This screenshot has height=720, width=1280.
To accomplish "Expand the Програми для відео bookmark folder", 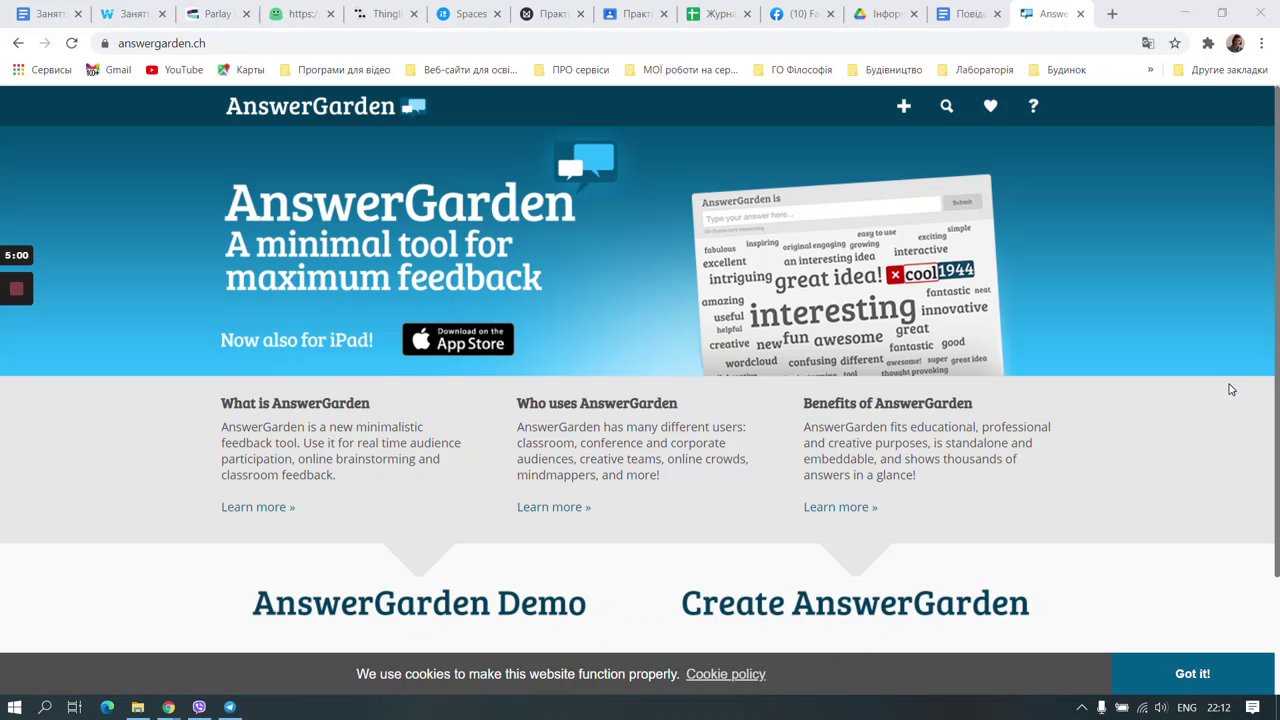I will (335, 70).
